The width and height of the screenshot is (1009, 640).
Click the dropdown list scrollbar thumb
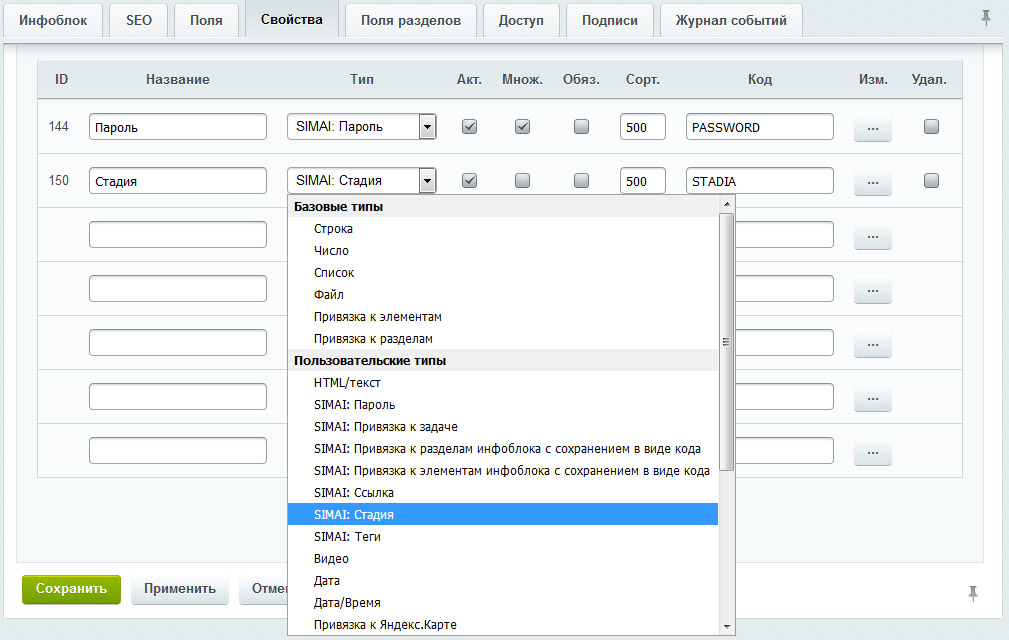tap(727, 340)
